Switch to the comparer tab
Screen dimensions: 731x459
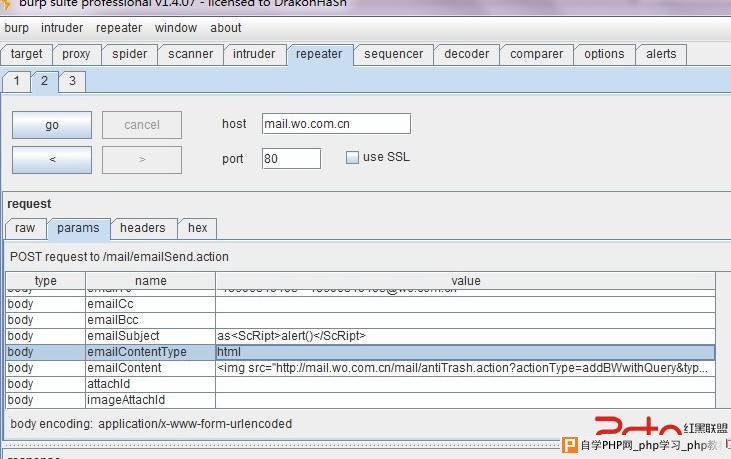click(x=537, y=54)
